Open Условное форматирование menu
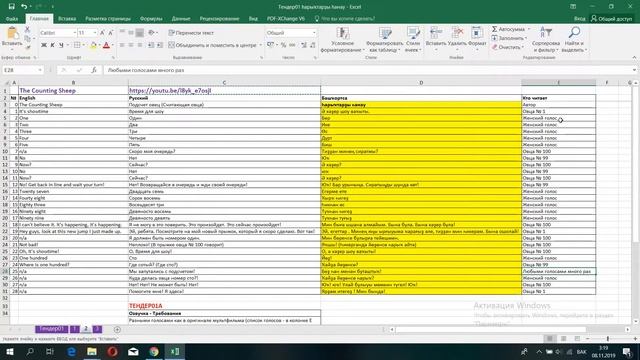Screen dimensions: 640x360 [342, 40]
